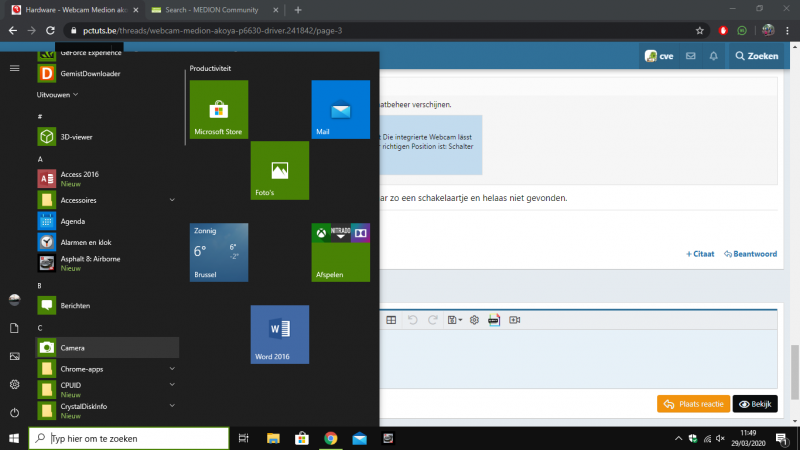The image size is (800, 450).
Task: Click the page vertical scrollbar
Action: (x=794, y=372)
